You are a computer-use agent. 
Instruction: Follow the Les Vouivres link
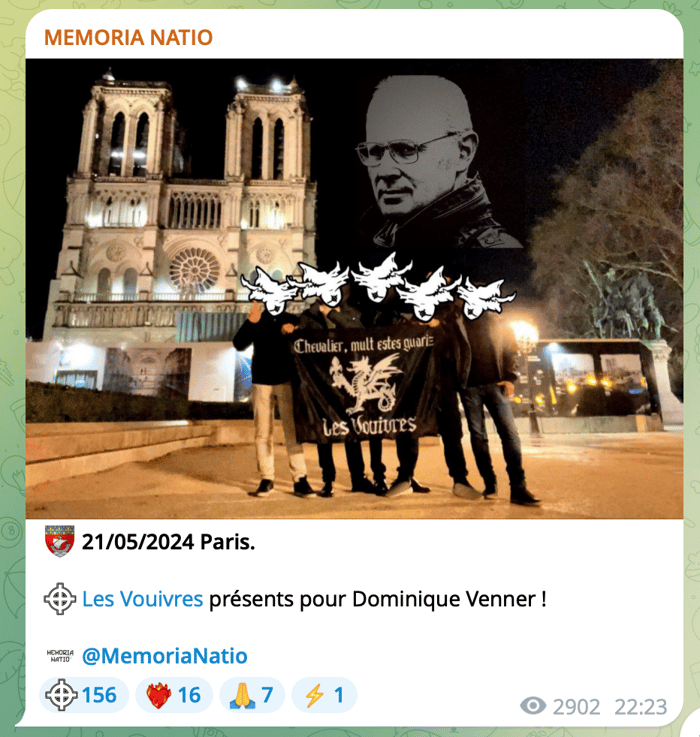142,599
